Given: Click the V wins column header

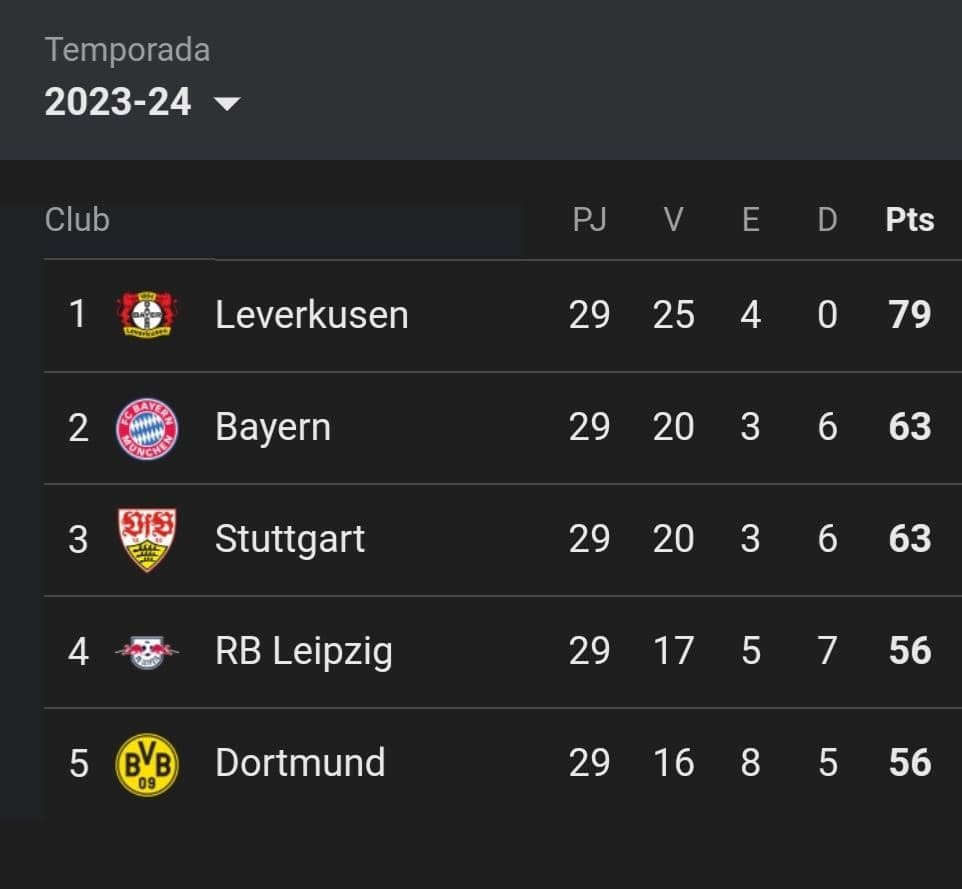Looking at the screenshot, I should [x=674, y=219].
